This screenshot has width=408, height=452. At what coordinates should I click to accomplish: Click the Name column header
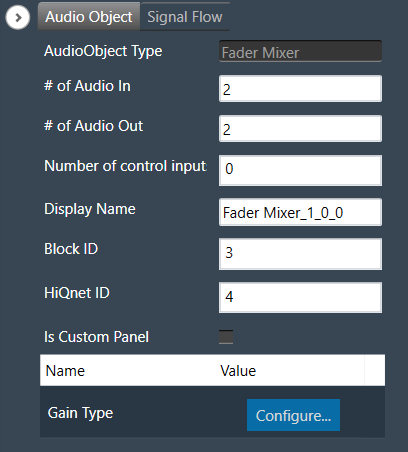[x=65, y=371]
